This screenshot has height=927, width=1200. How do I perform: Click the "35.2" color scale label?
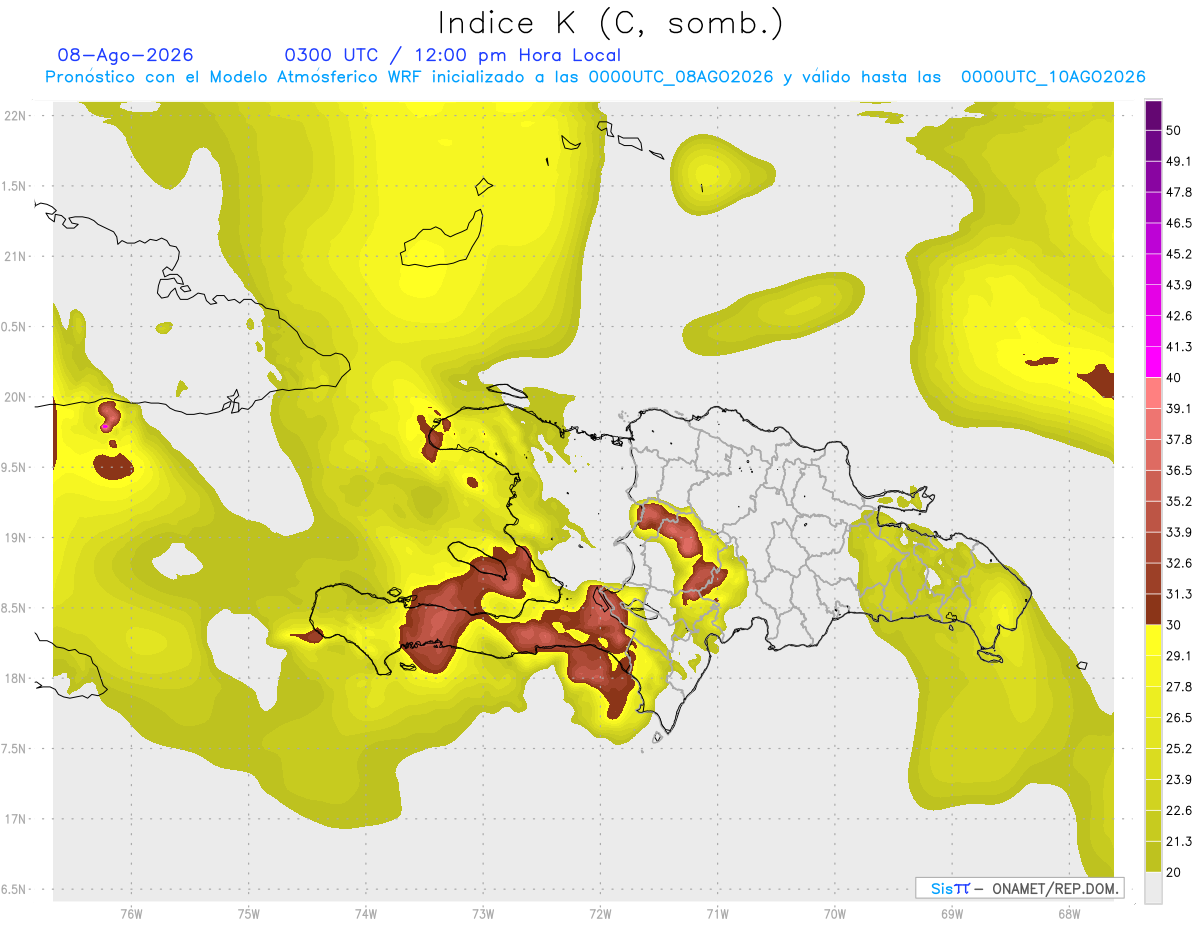pyautogui.click(x=1179, y=501)
